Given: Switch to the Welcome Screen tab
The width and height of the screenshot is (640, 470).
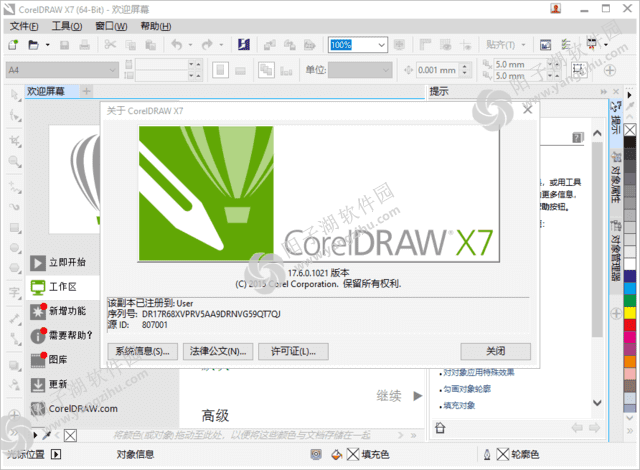Looking at the screenshot, I should 51,91.
